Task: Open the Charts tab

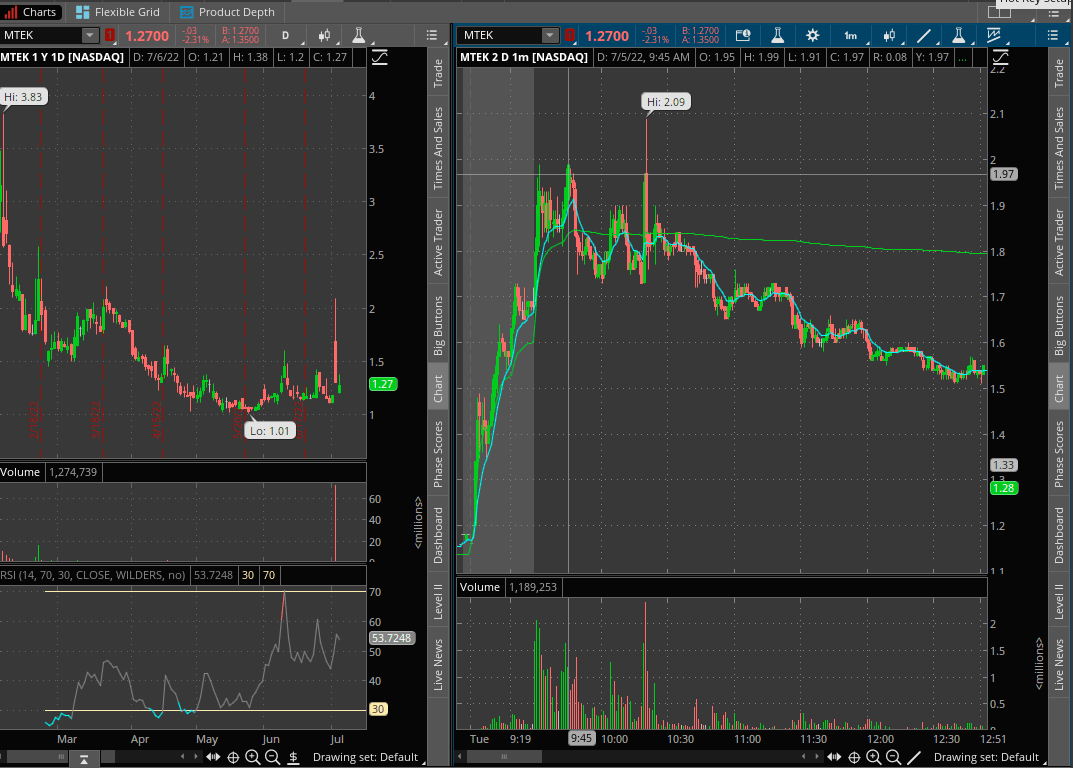Action: click(30, 12)
